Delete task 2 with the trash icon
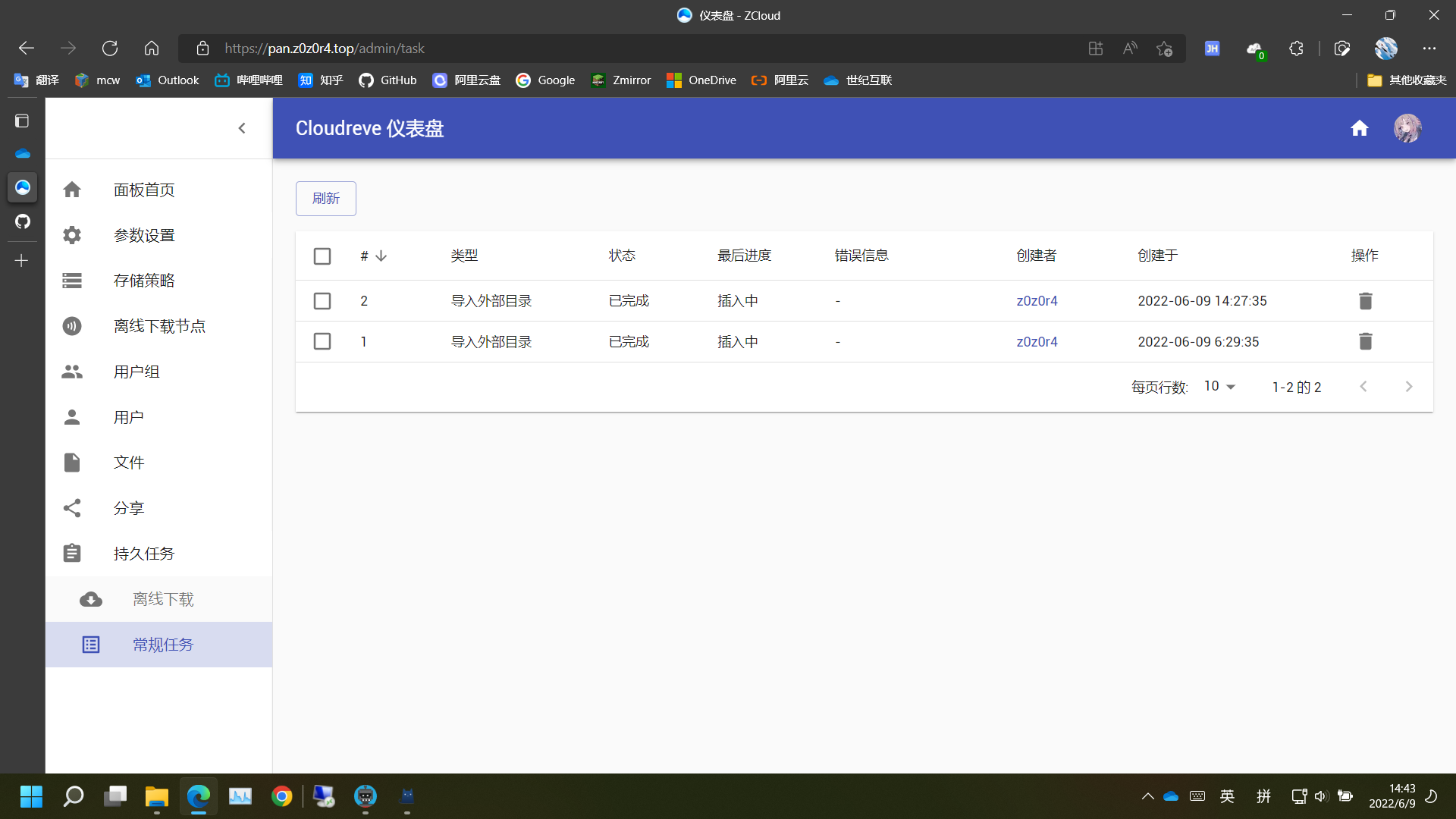The width and height of the screenshot is (1456, 819). [1363, 300]
